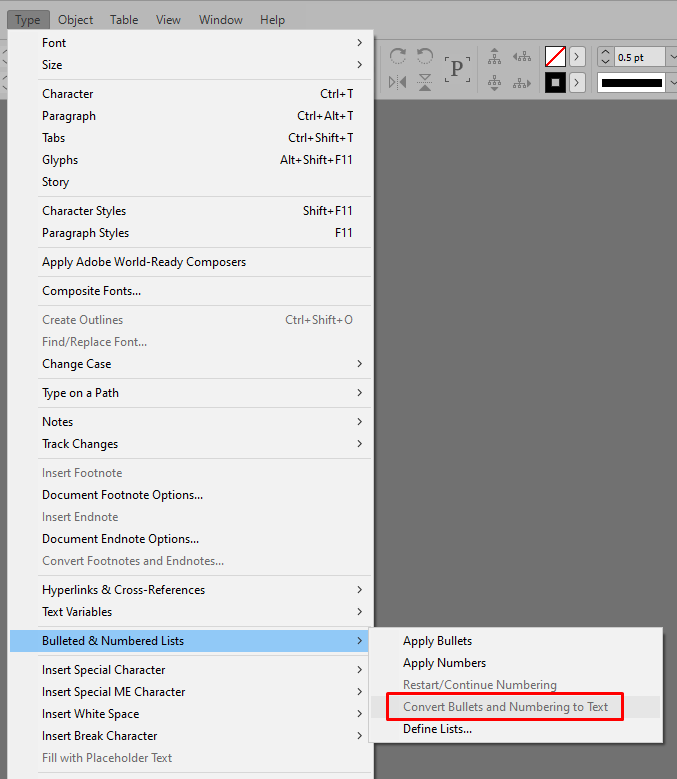Expand the Notes submenu
Image resolution: width=677 pixels, height=779 pixels.
[x=191, y=422]
